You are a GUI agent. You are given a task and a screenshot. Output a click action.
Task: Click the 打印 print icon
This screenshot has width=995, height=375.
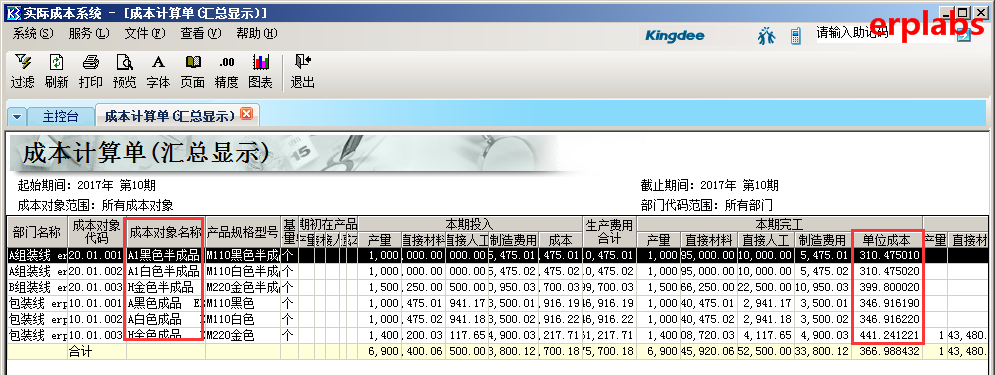(x=91, y=71)
